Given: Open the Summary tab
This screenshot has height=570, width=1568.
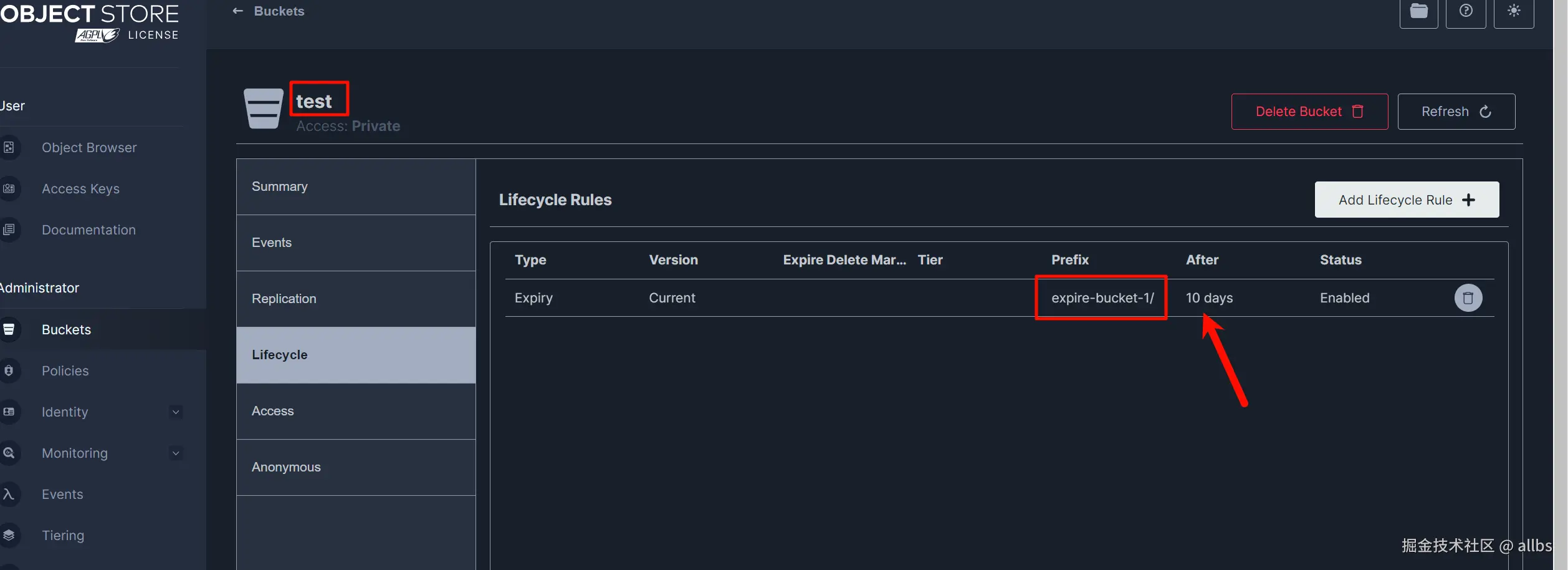Looking at the screenshot, I should [x=356, y=187].
